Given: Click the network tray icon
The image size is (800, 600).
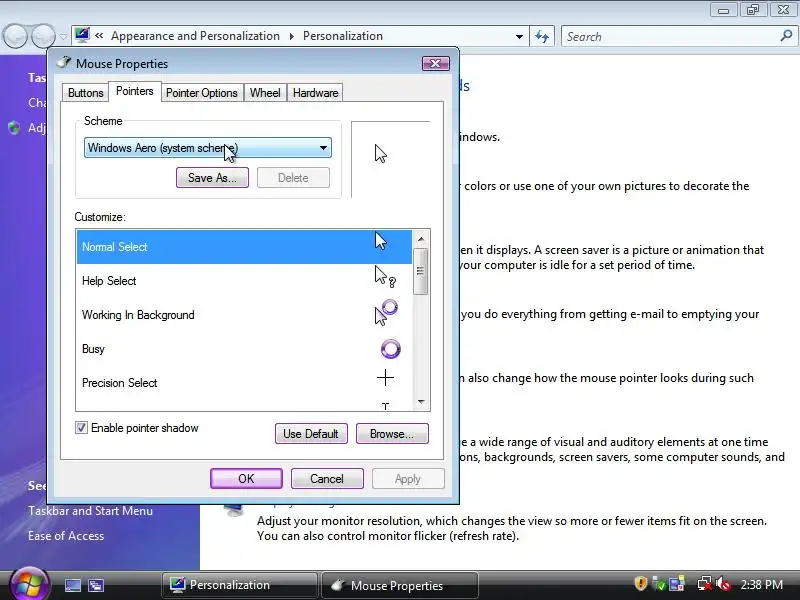Looking at the screenshot, I should [705, 584].
